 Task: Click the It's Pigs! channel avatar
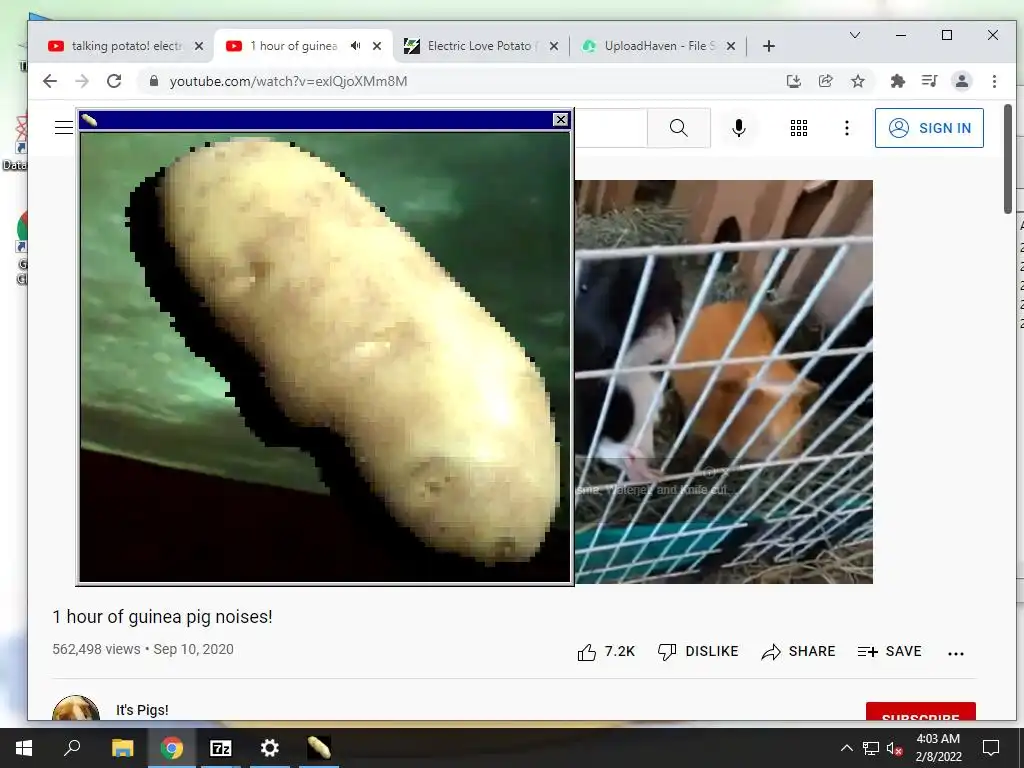pyautogui.click(x=76, y=709)
